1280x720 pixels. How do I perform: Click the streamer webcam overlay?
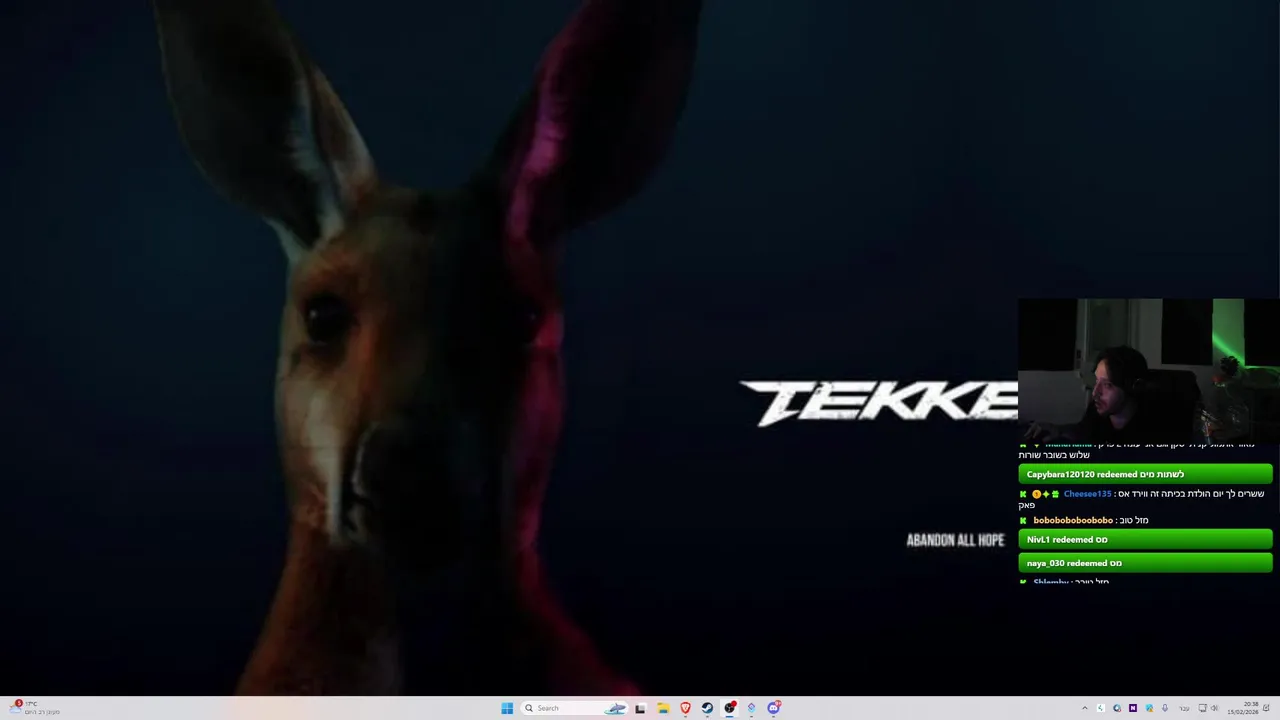tap(1149, 370)
